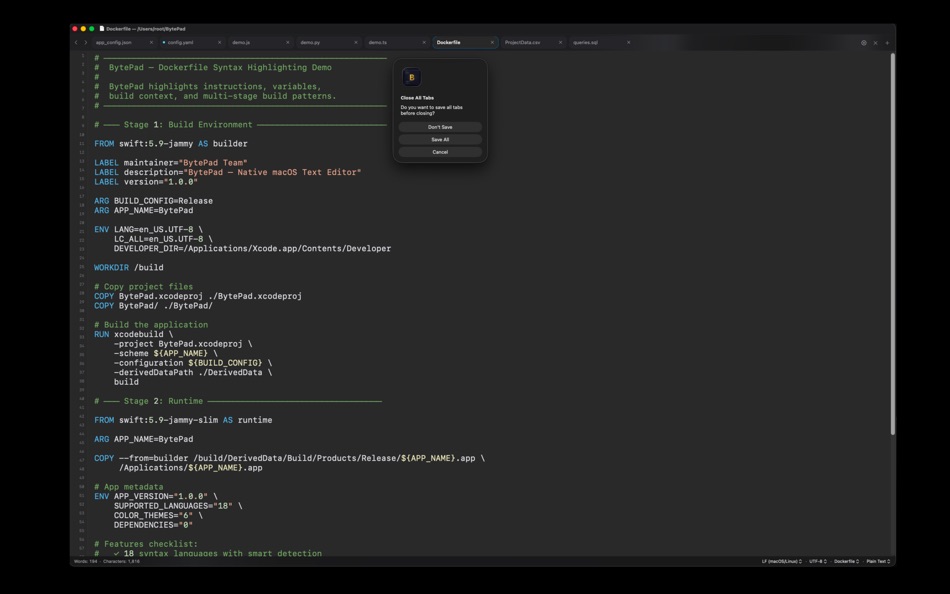The height and width of the screenshot is (594, 950).
Task: Click the back tab navigation arrow
Action: point(75,42)
